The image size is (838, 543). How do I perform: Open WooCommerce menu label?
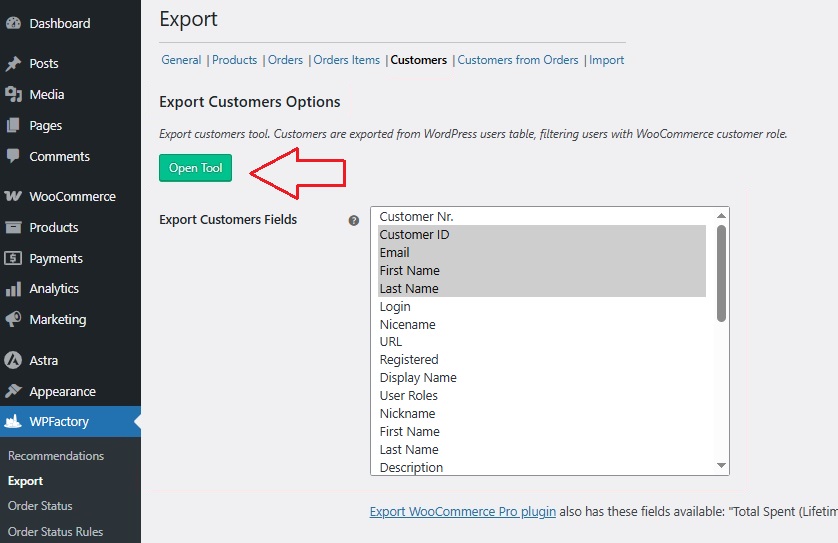pyautogui.click(x=73, y=197)
